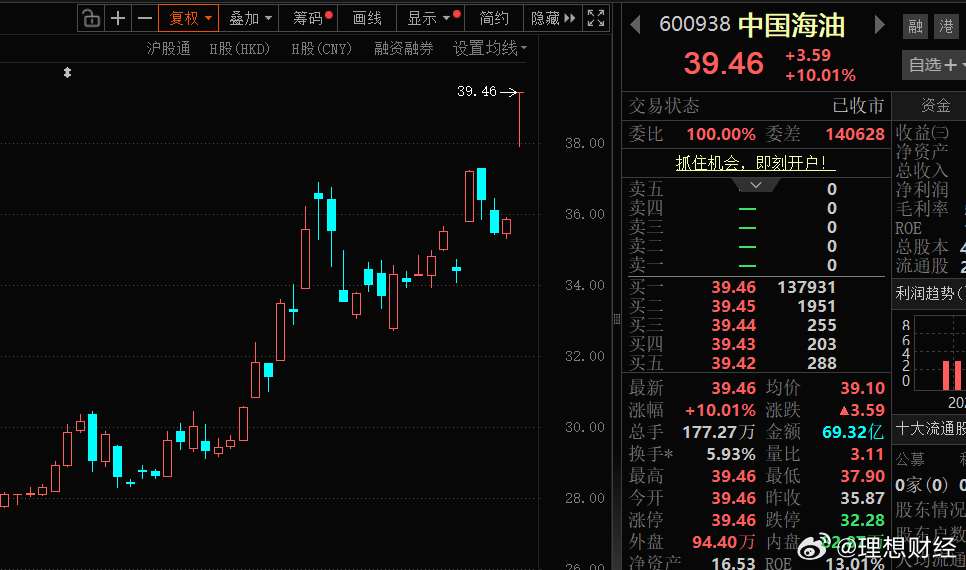Go to next stock with right arrow
966x570 pixels.
[880, 25]
